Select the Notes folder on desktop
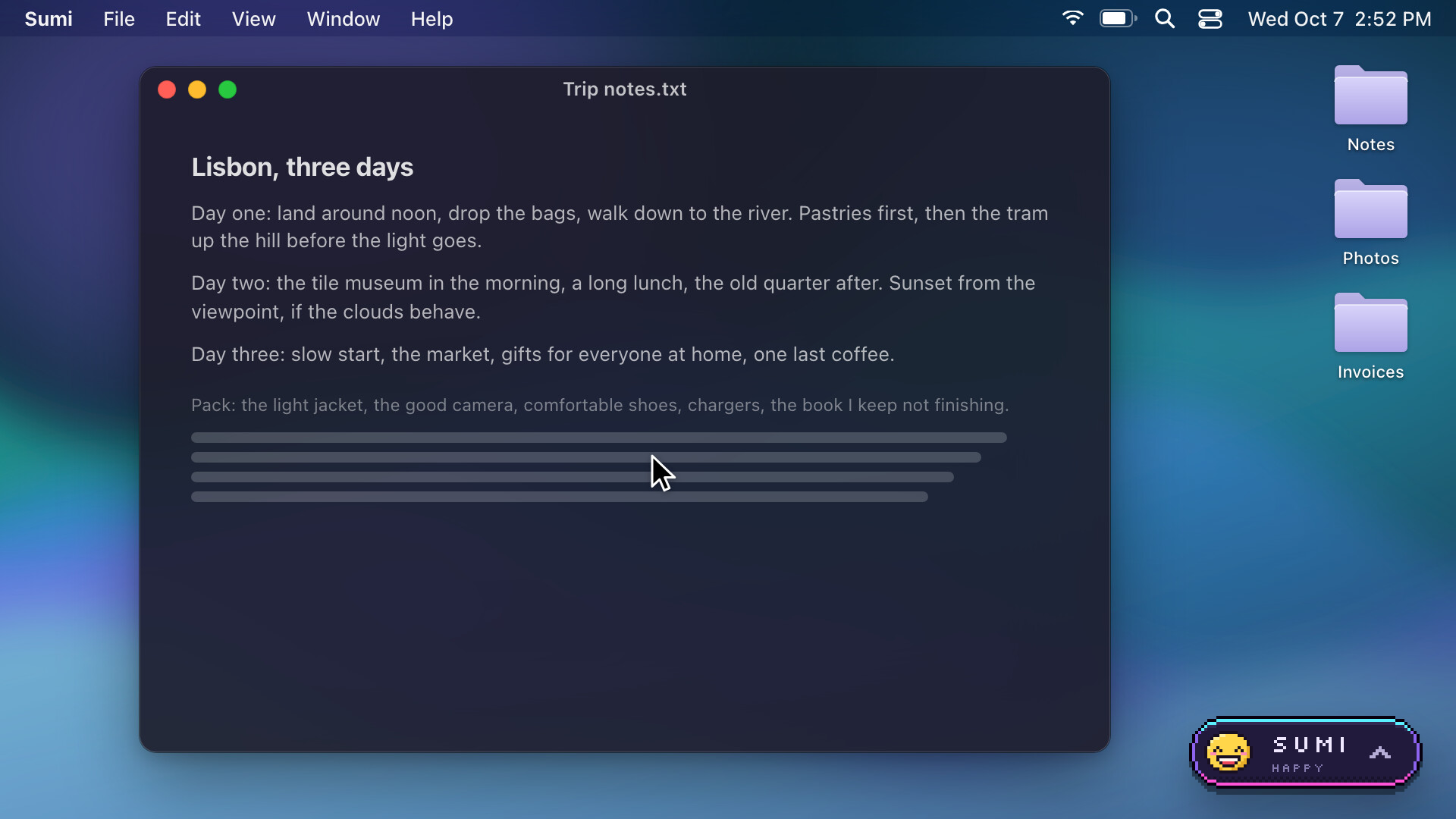This screenshot has width=1456, height=819. (1371, 108)
